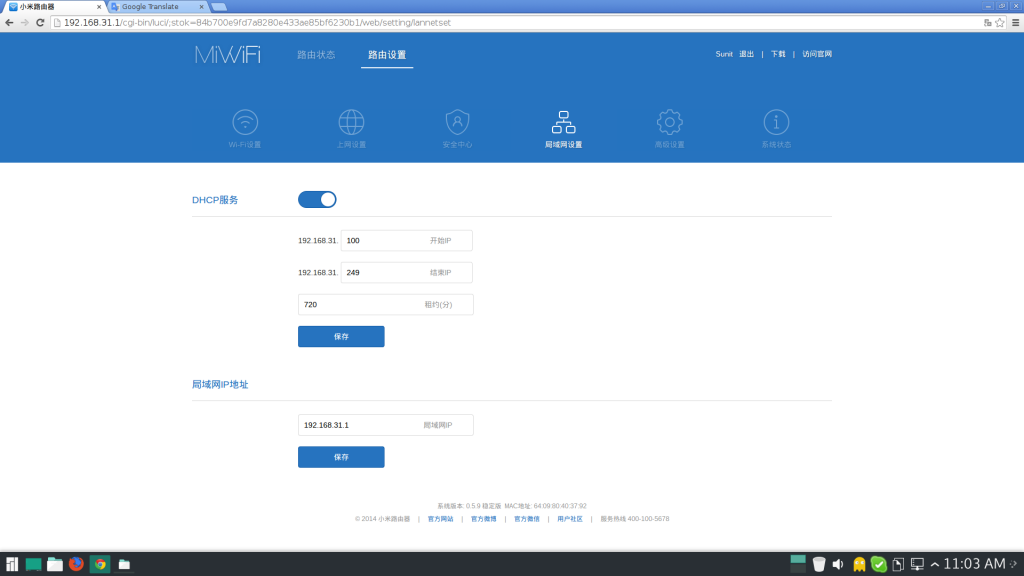Click the speaker icon in system tray

click(x=838, y=563)
